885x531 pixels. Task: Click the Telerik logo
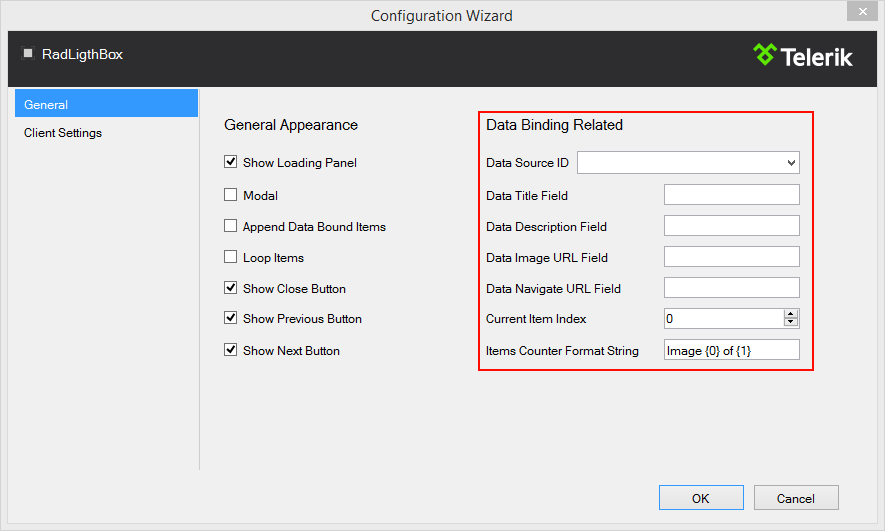tap(803, 56)
